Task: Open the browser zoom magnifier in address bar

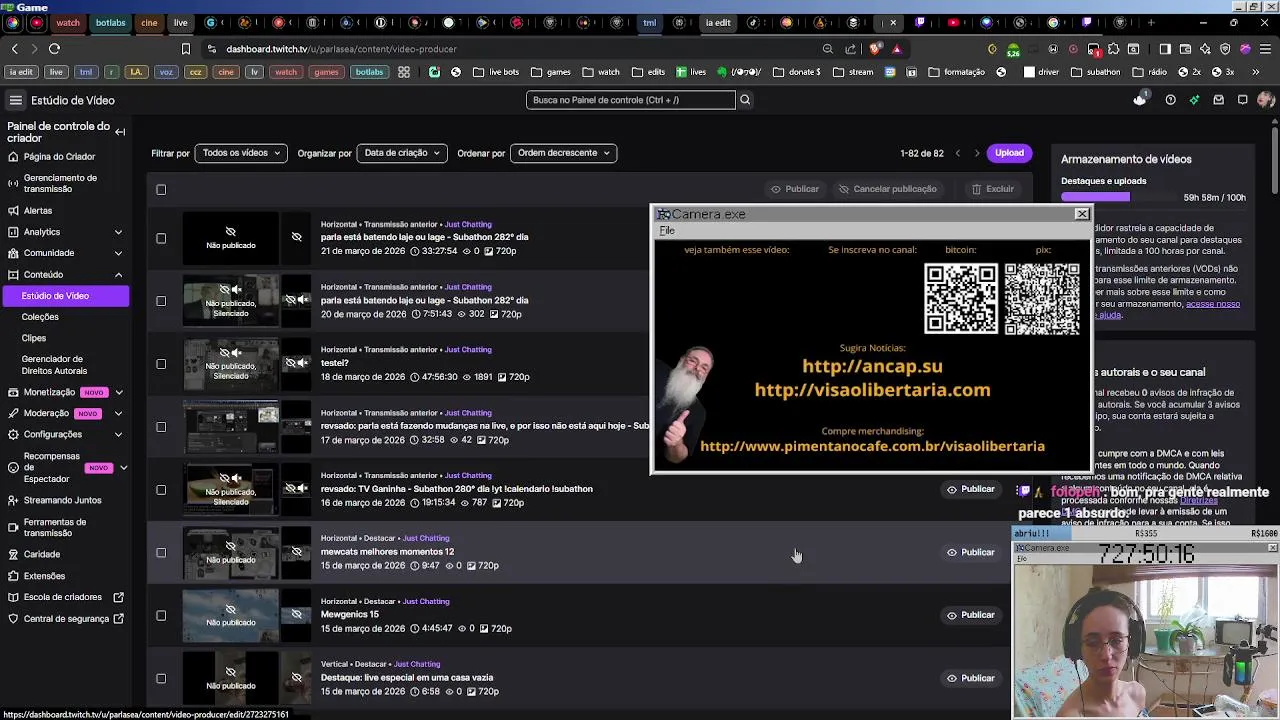Action: click(x=827, y=49)
